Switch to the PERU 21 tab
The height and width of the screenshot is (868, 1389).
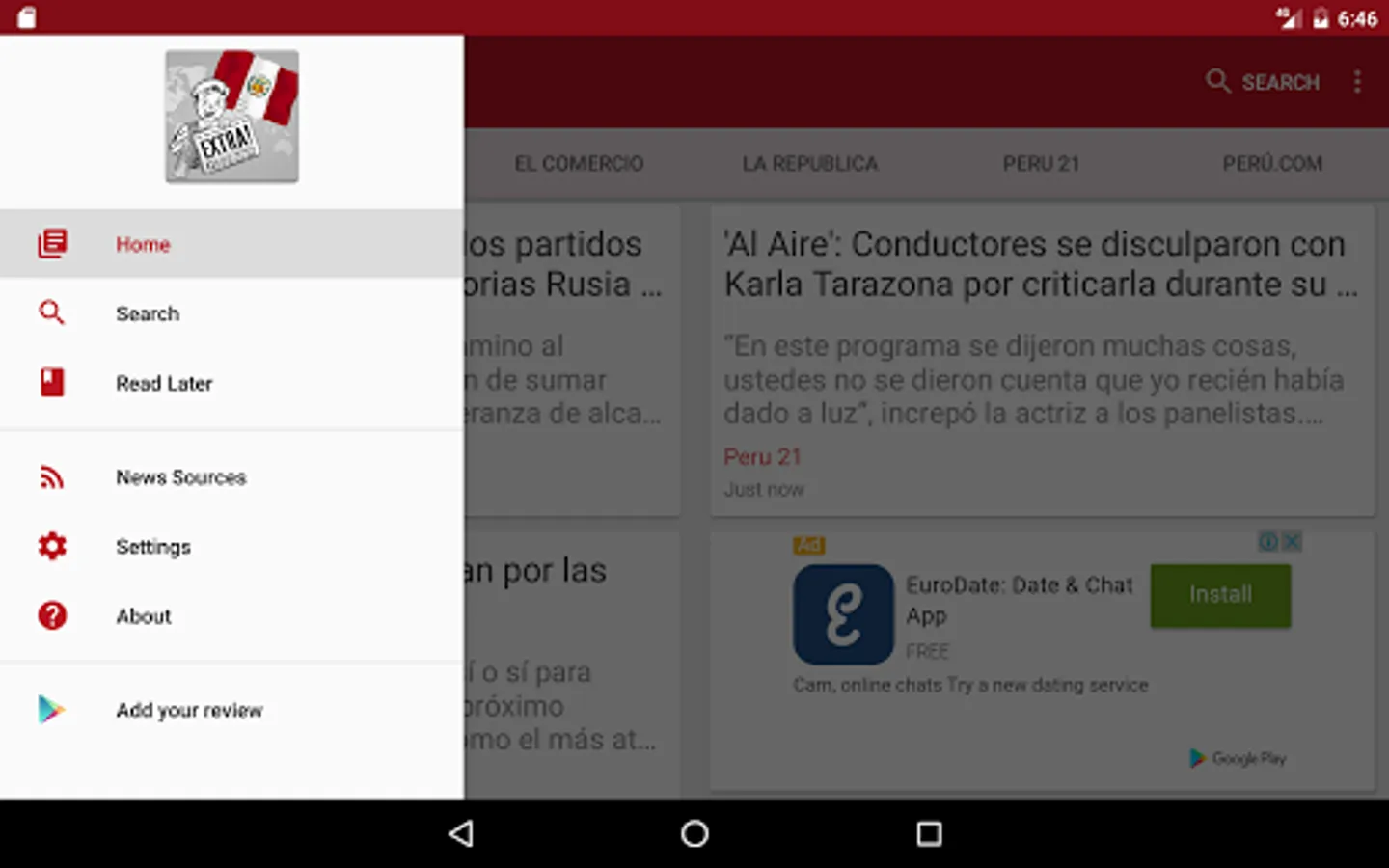coord(1041,163)
